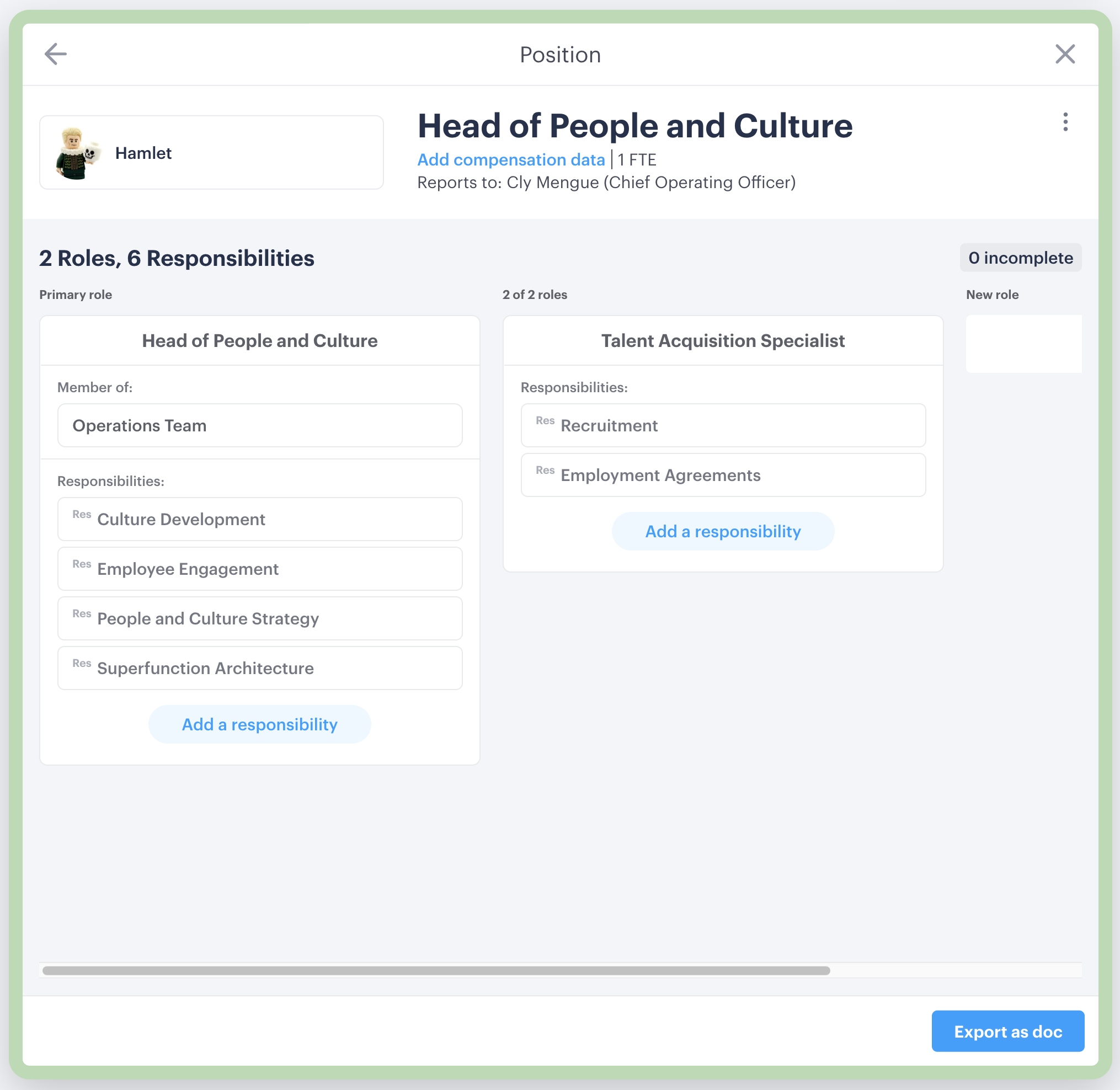Open the Employee Engagement responsibility

tap(259, 569)
